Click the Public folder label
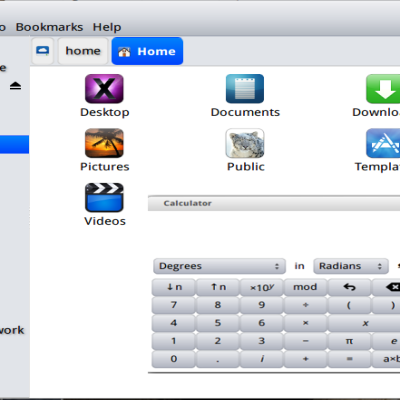Viewport: 400px width, 400px height. (246, 167)
